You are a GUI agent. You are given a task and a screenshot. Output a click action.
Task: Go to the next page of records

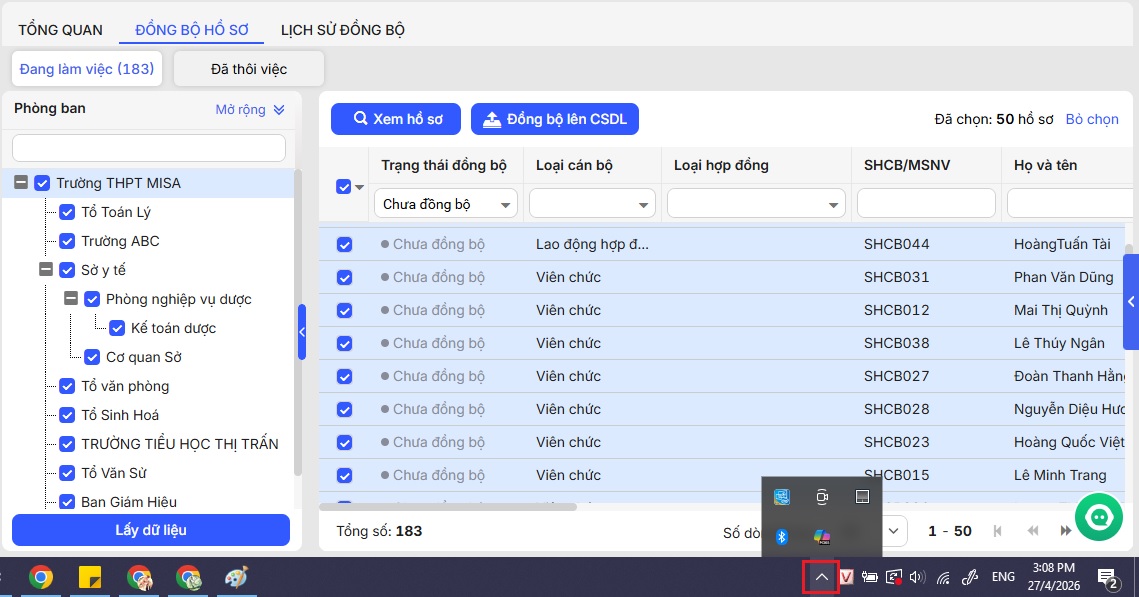coord(1063,531)
